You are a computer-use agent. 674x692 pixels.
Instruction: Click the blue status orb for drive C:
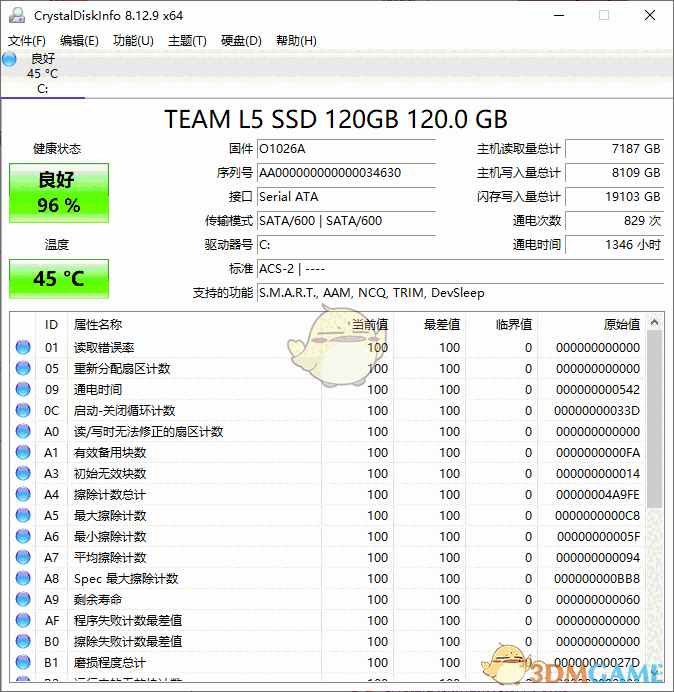pos(9,59)
